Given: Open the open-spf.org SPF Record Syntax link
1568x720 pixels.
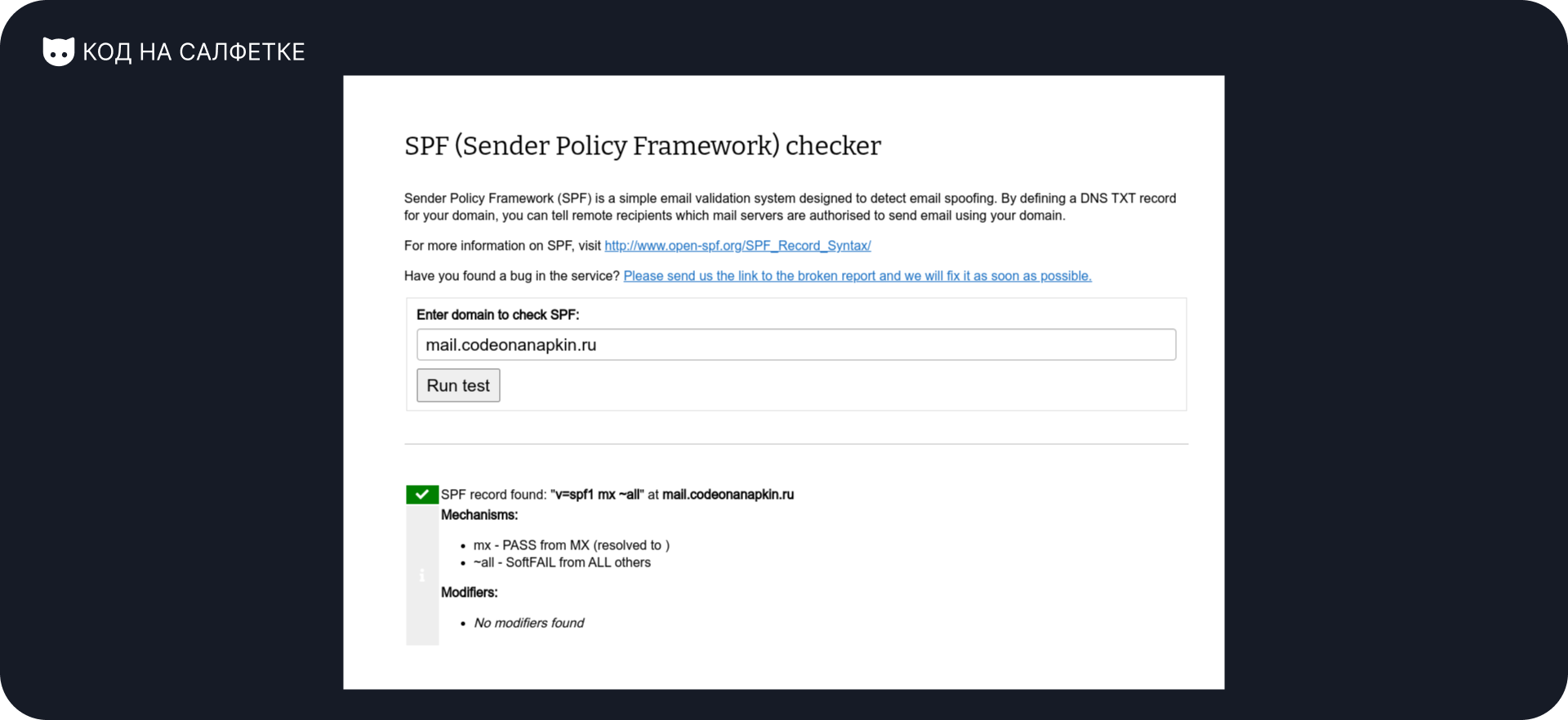Looking at the screenshot, I should (737, 246).
